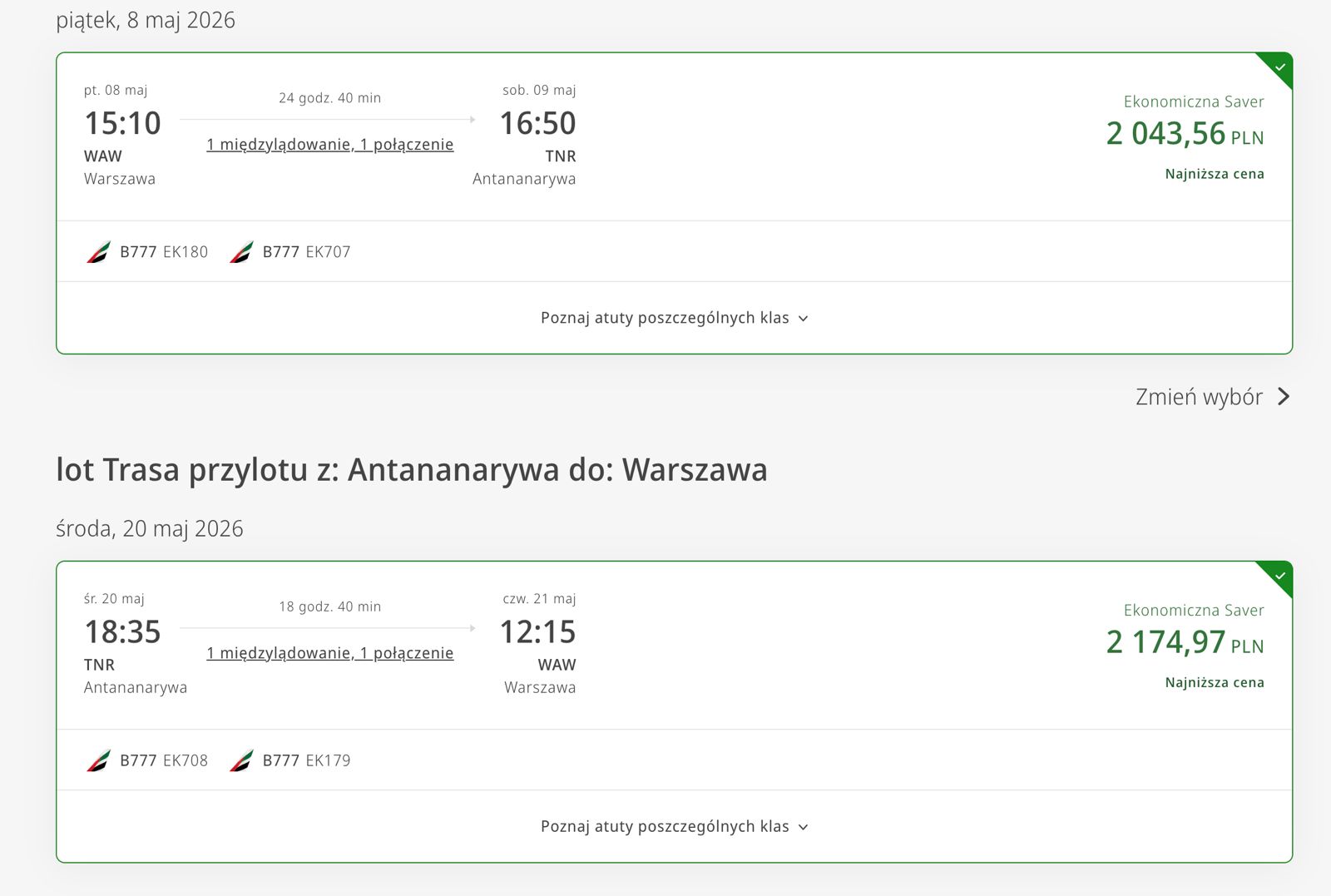Expand class benefits for Warsaw–Antananarivo flight
This screenshot has height=896, width=1331.
click(665, 318)
